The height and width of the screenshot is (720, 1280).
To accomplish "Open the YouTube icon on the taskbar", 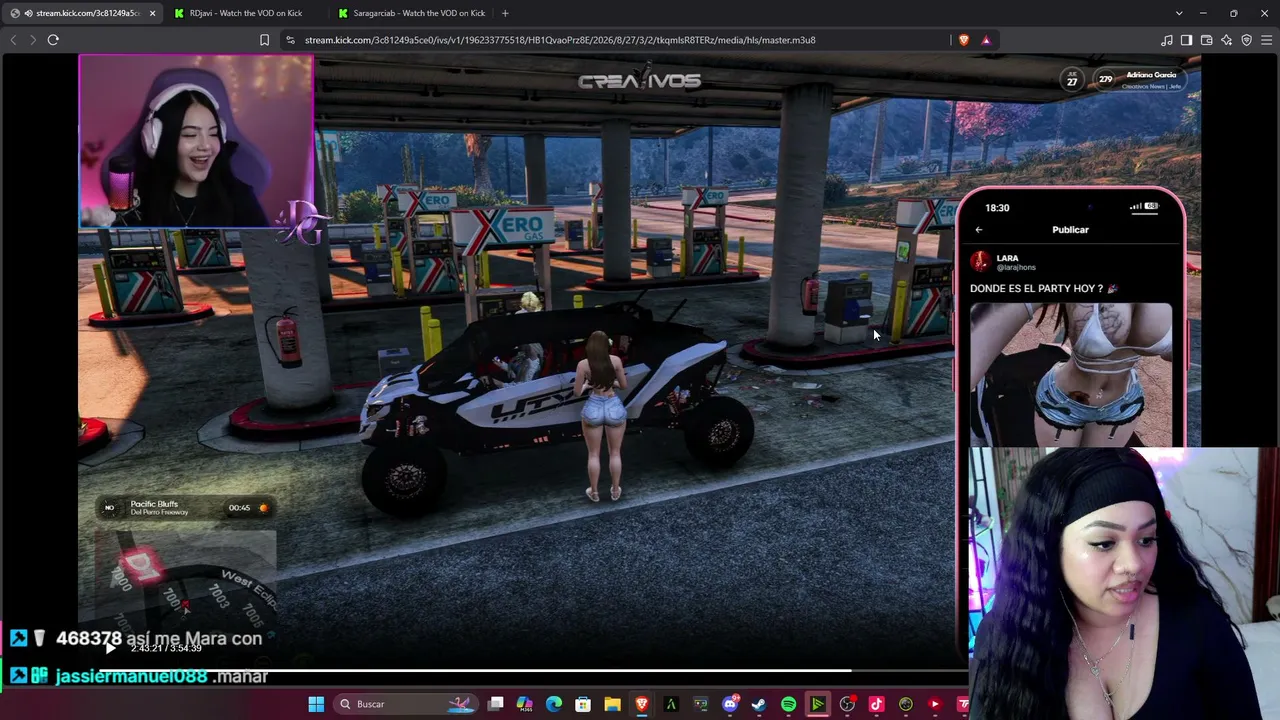I will [935, 704].
